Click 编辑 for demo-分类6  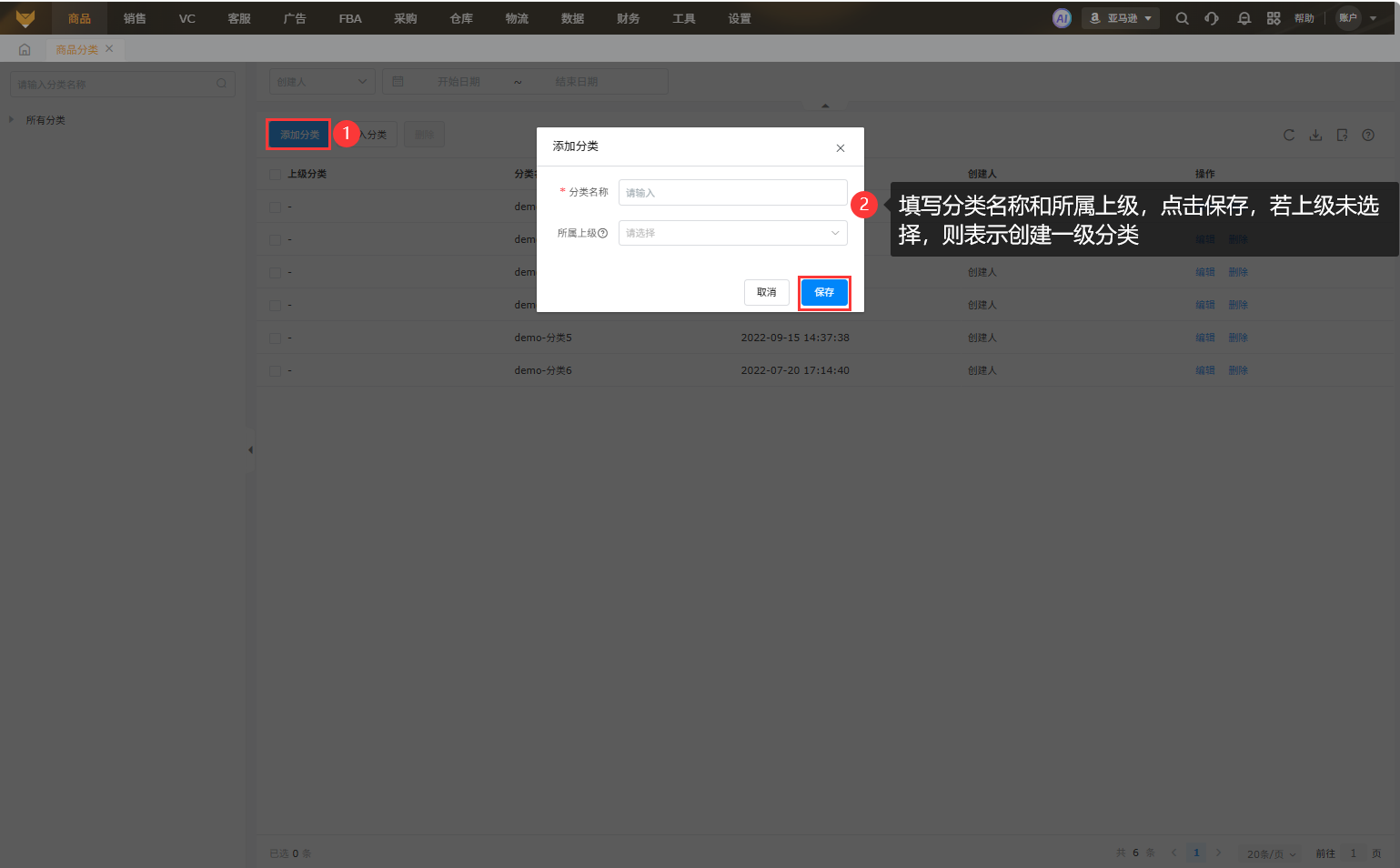(x=1205, y=370)
